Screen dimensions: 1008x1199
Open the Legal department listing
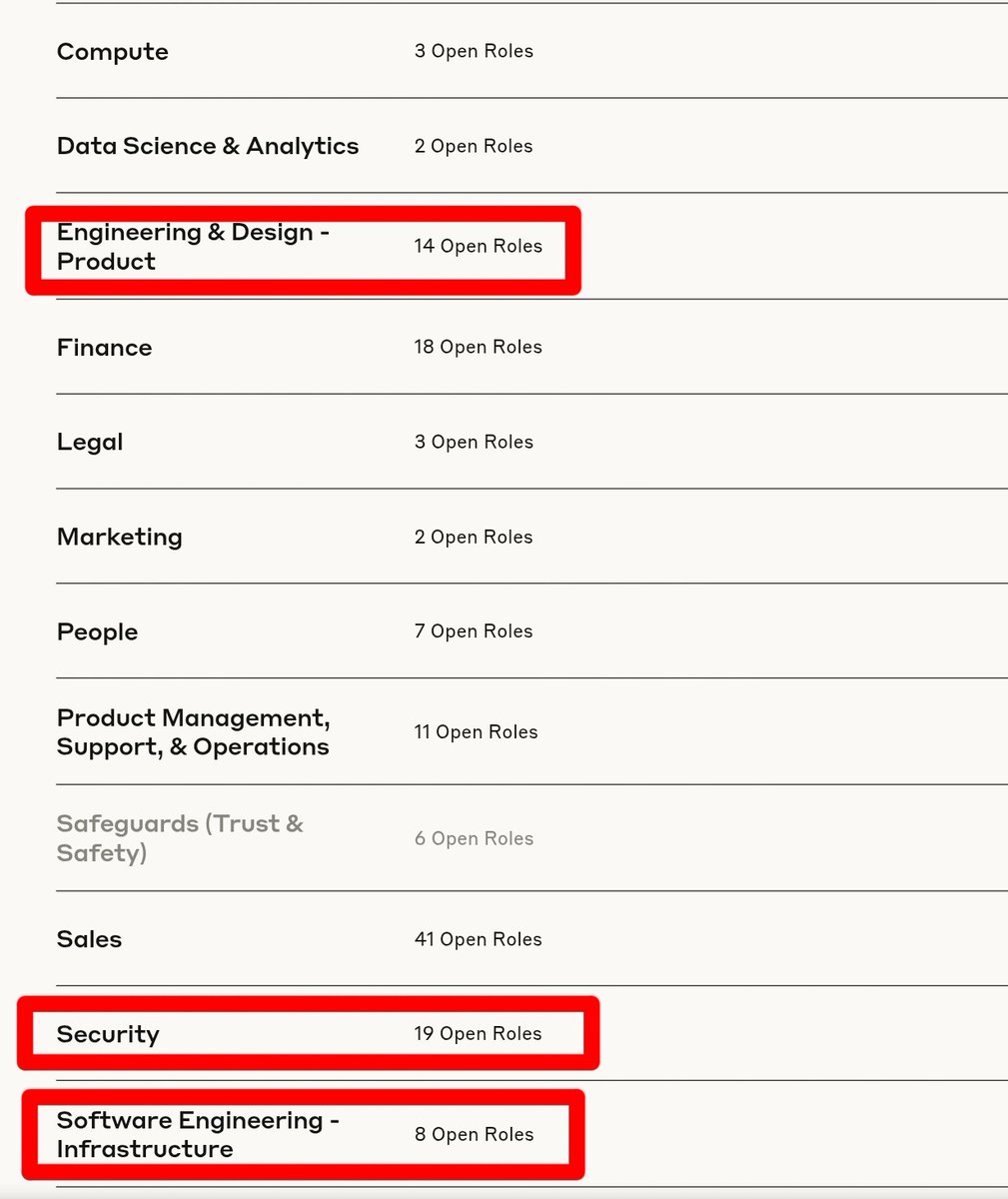pos(90,443)
